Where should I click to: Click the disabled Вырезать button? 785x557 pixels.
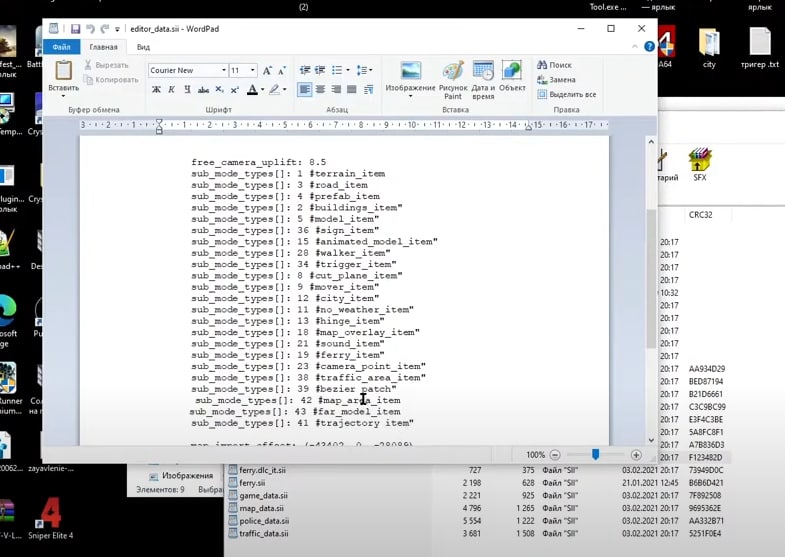[x=106, y=65]
